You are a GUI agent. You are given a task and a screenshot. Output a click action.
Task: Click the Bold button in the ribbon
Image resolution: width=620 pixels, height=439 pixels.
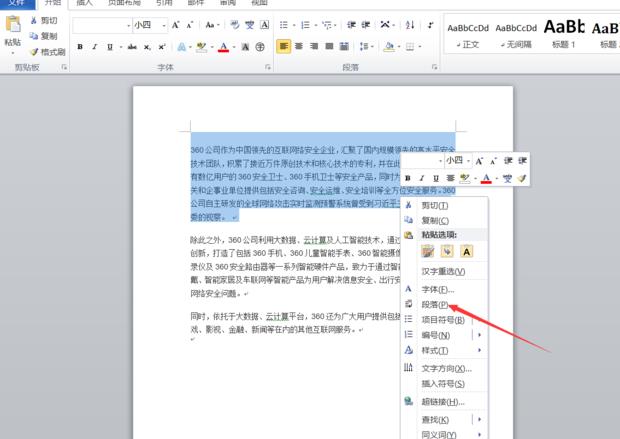click(x=80, y=47)
